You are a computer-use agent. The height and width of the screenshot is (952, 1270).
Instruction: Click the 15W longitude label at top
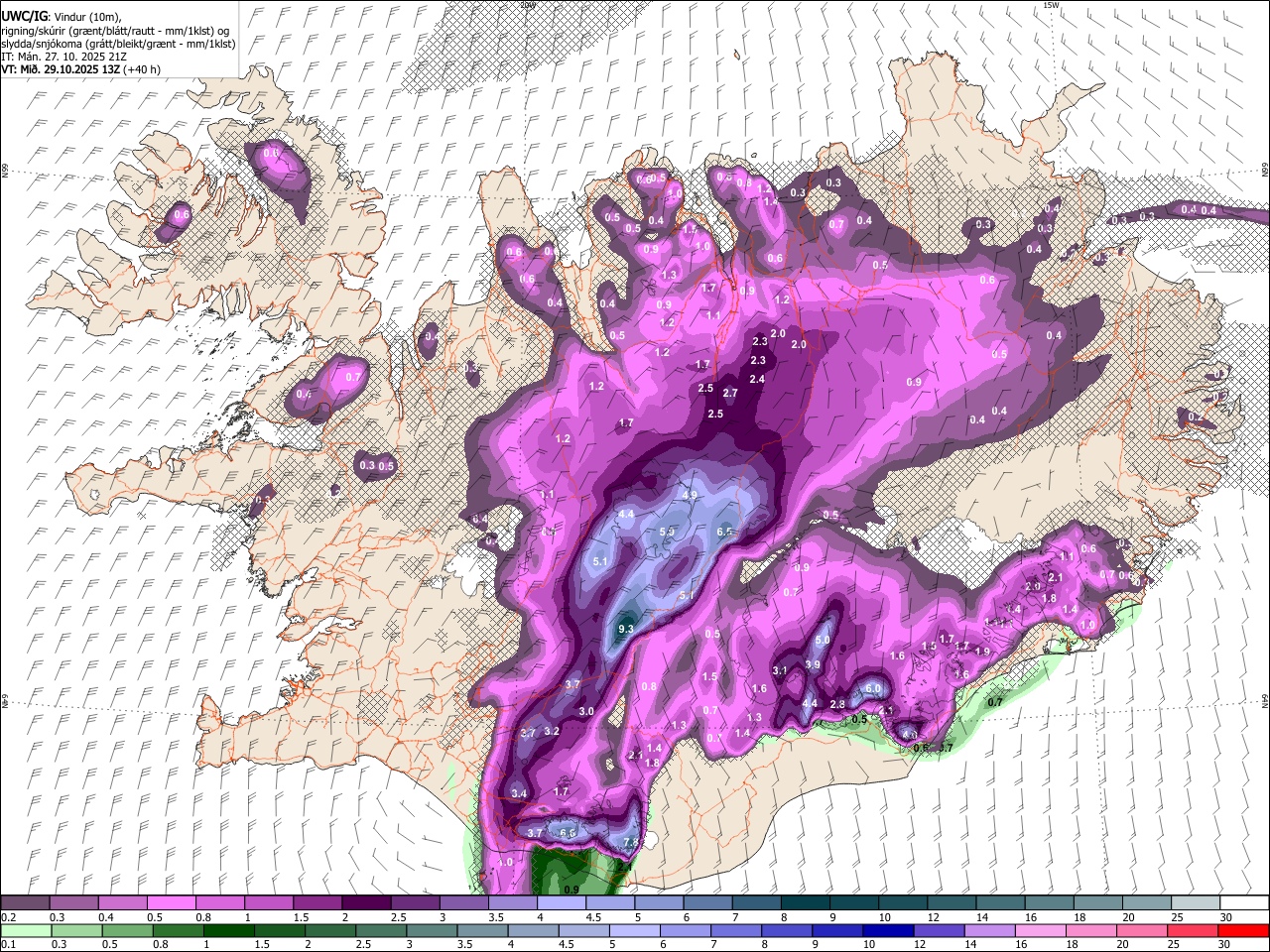(1051, 5)
